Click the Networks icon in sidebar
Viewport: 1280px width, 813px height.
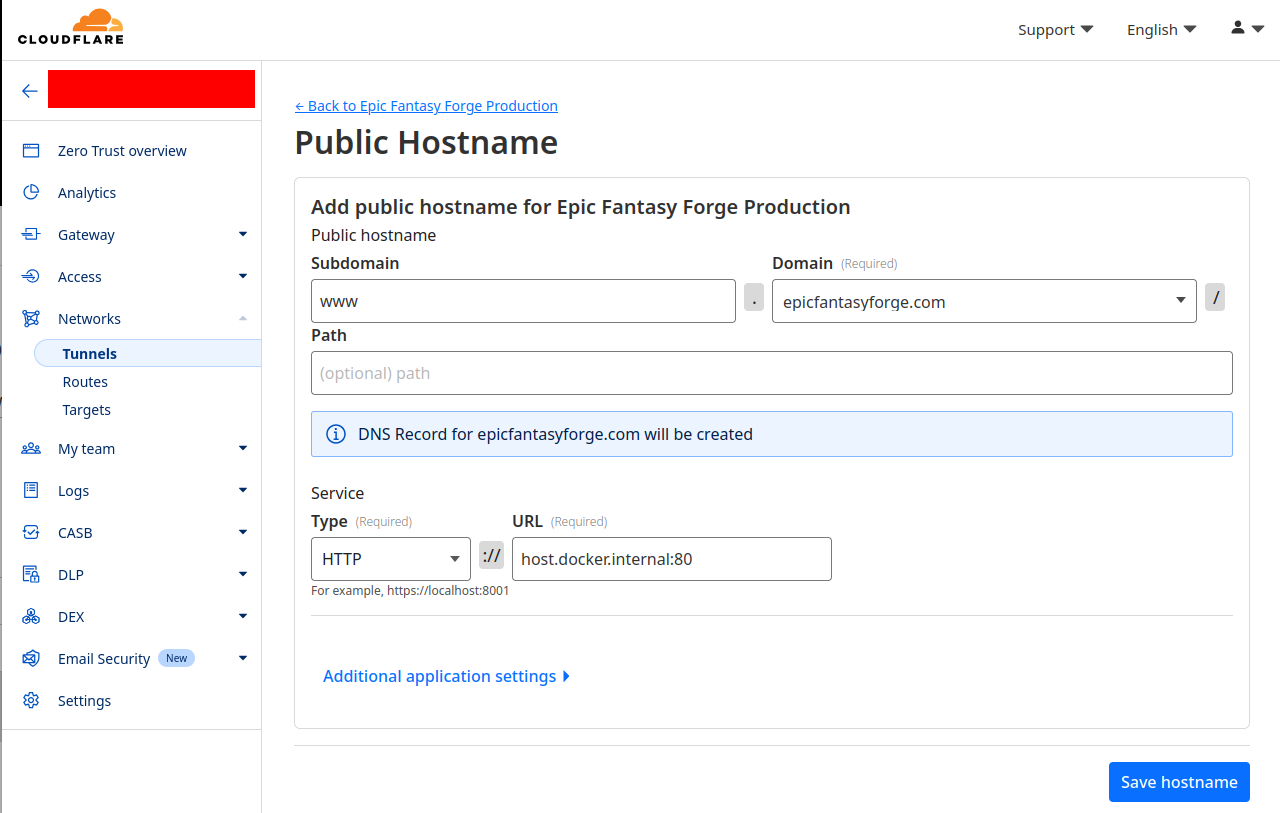pyautogui.click(x=31, y=319)
